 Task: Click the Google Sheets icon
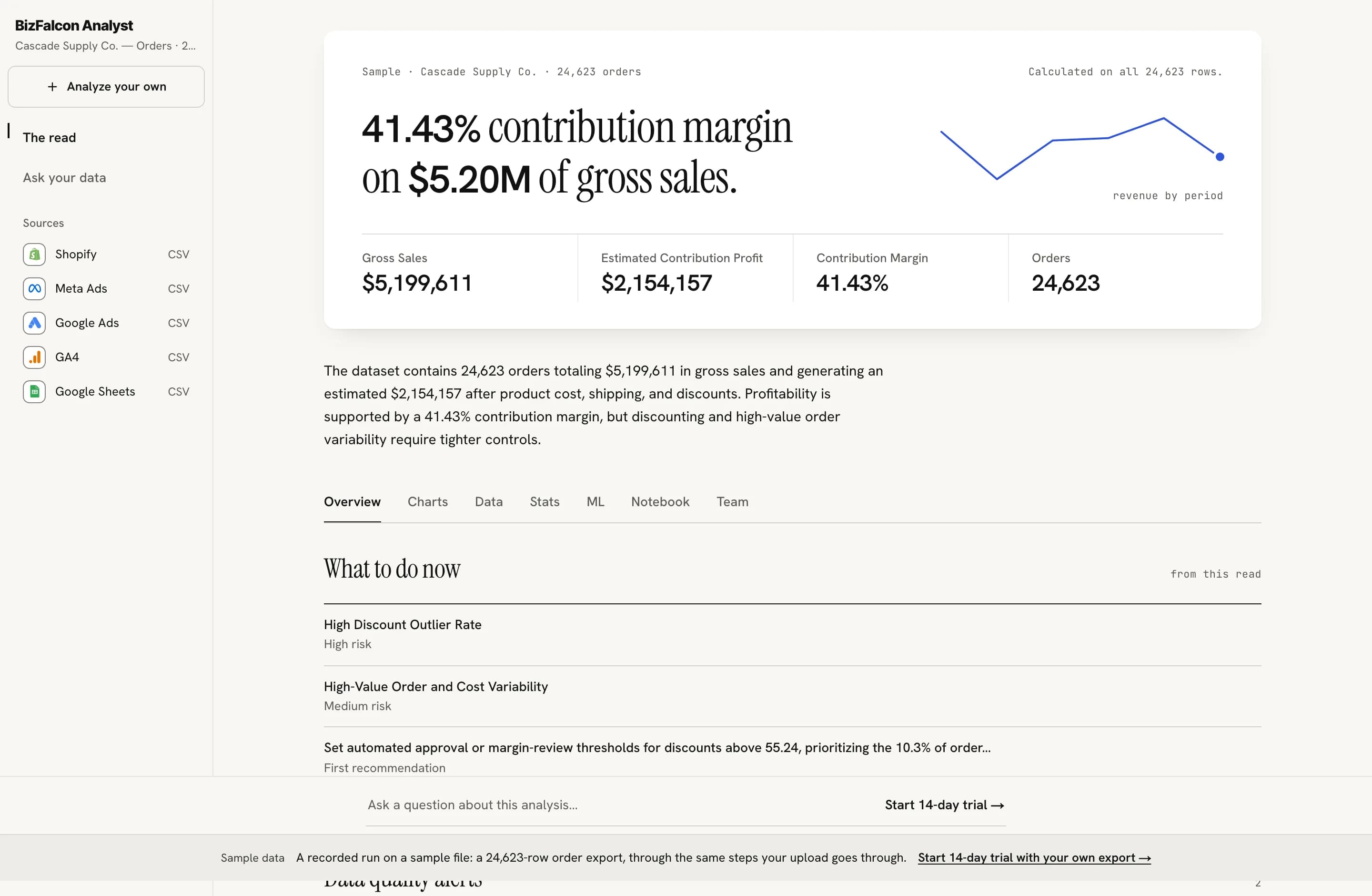pyautogui.click(x=35, y=391)
